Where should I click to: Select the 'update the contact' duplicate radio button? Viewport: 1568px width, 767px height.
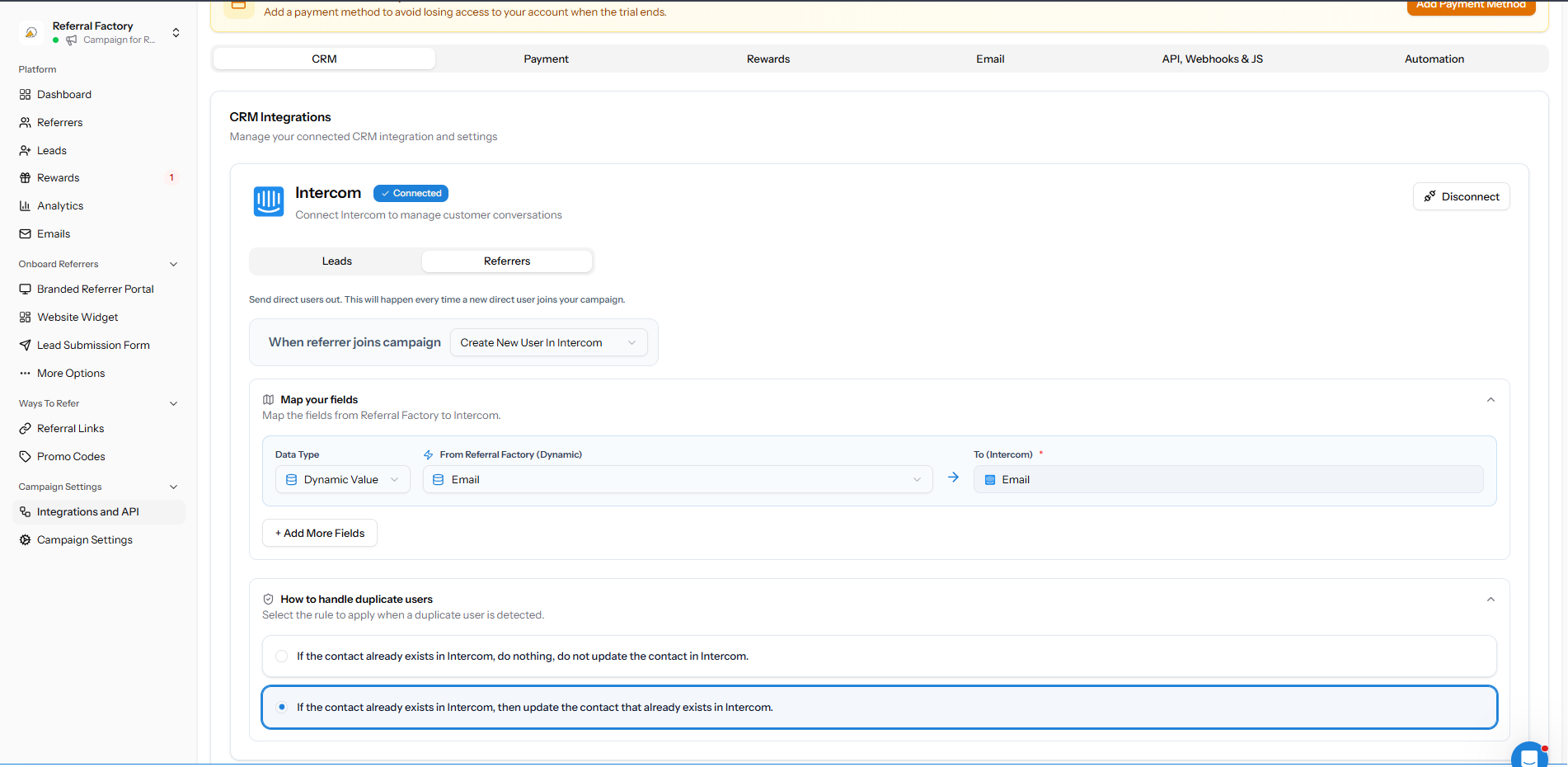pyautogui.click(x=282, y=708)
